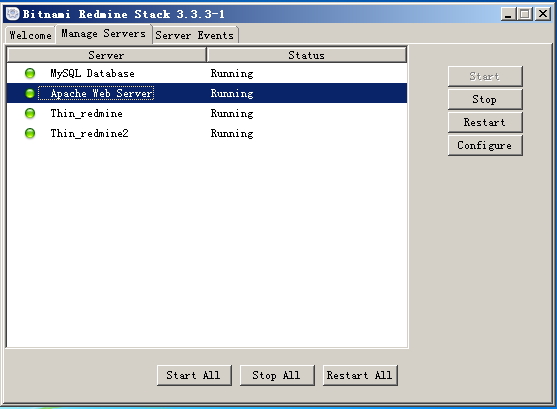Select the Thin_redmine2 server row
Screen dimensions: 557x409
[x=207, y=133]
